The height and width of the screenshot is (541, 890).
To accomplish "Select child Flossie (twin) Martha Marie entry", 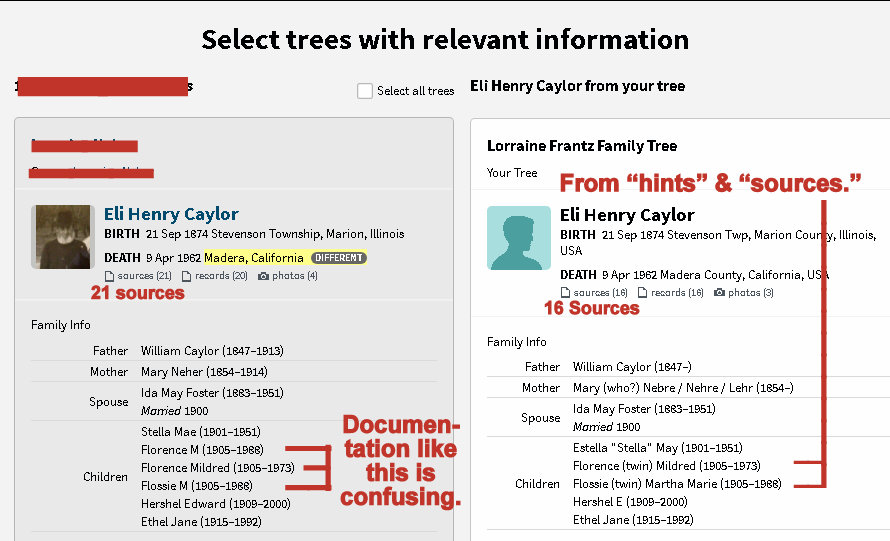I will click(675, 484).
